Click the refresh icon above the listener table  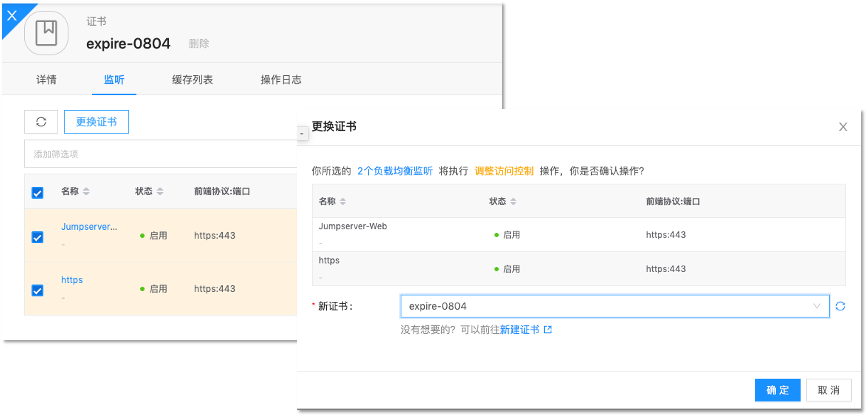point(41,122)
